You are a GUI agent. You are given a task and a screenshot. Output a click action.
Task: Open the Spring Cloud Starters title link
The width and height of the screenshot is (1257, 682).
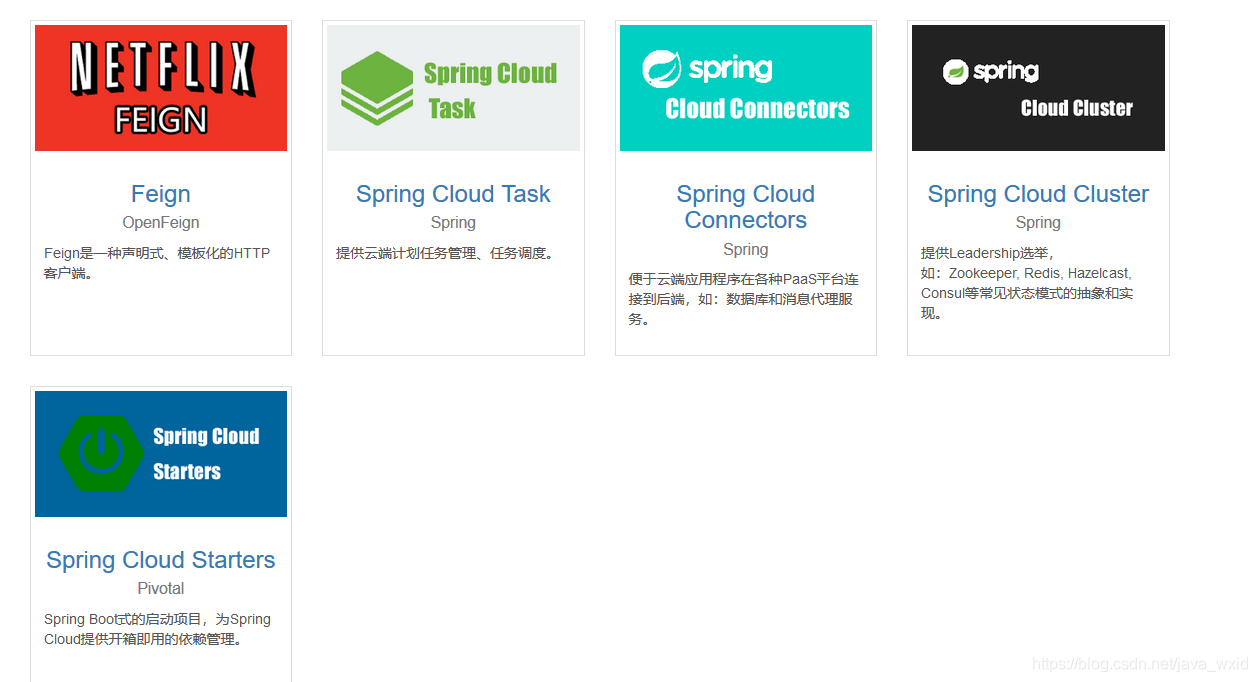[161, 560]
